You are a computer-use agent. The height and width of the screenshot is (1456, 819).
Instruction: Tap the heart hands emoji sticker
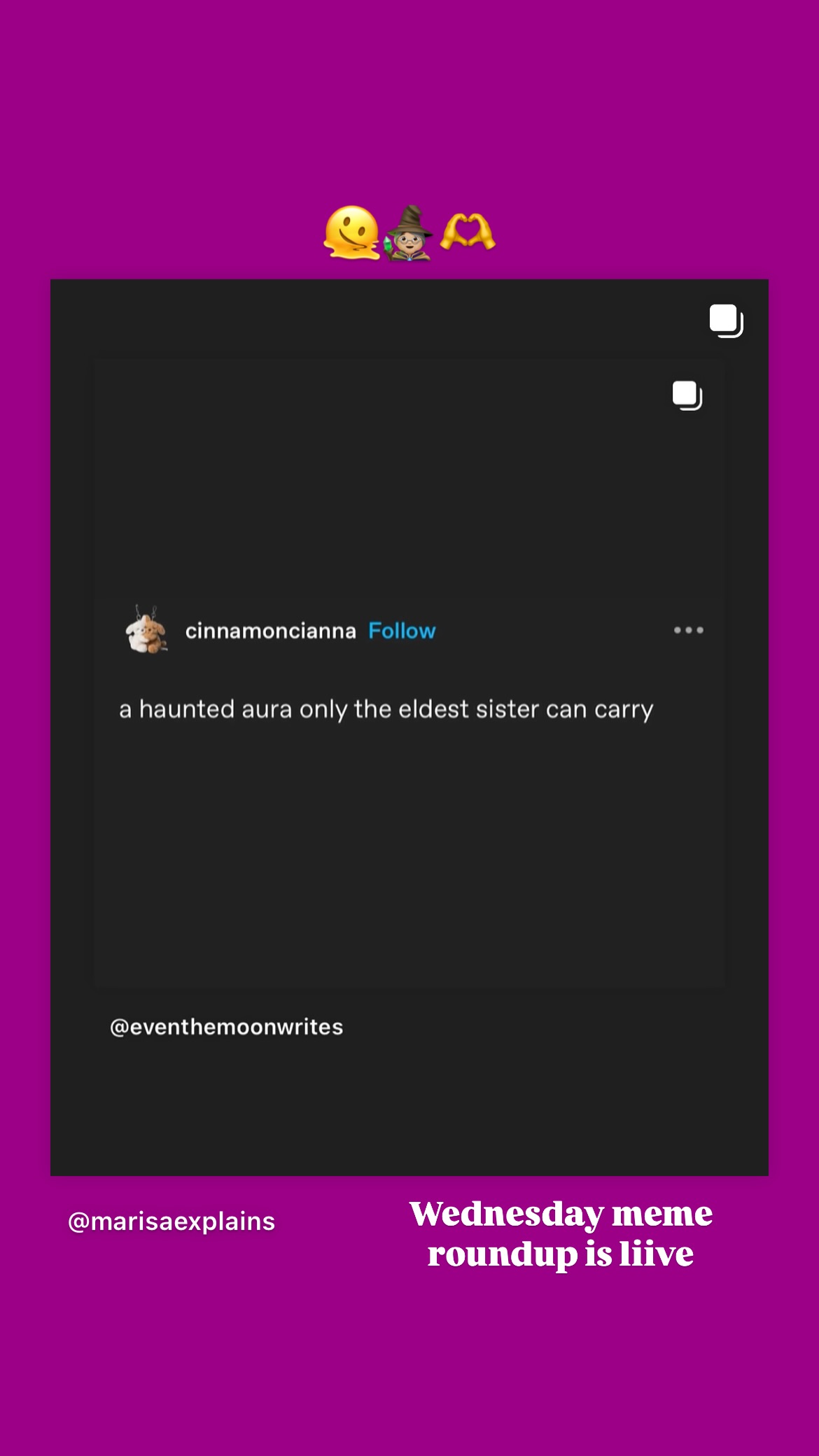click(468, 232)
